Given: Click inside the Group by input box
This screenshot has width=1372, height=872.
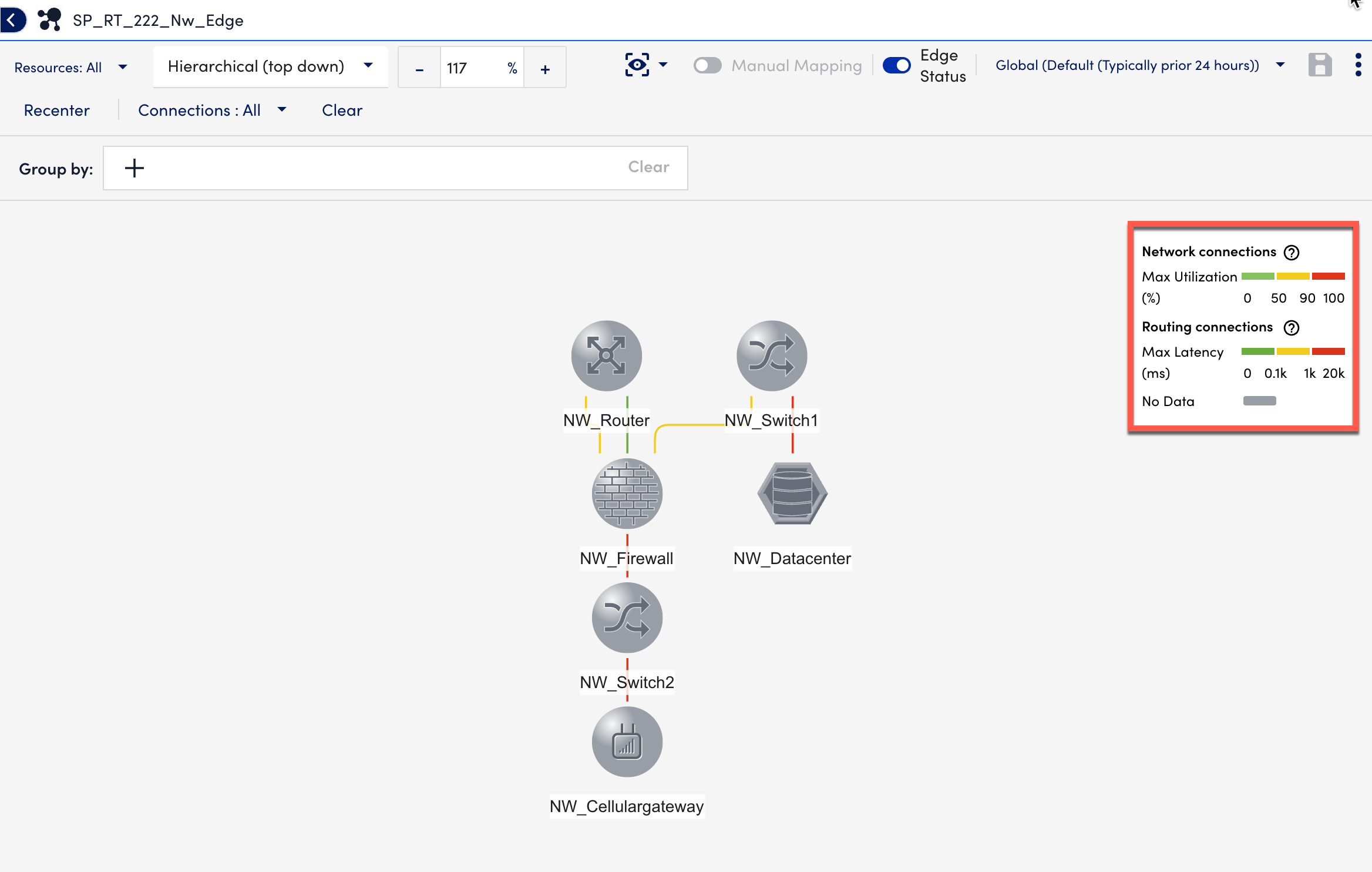Looking at the screenshot, I should [x=395, y=168].
